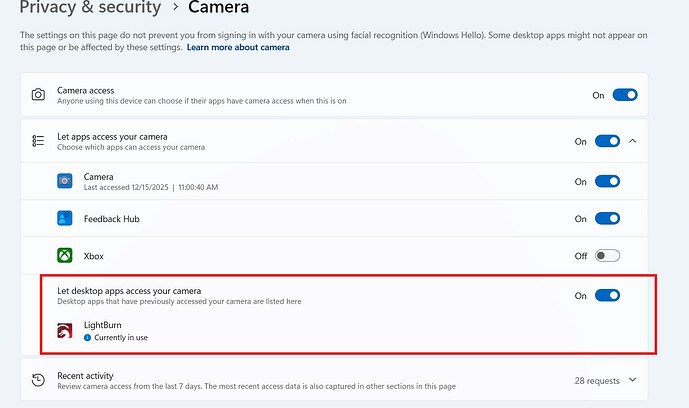Click the camera icon beside Camera access
The image size is (689, 408).
pos(38,95)
